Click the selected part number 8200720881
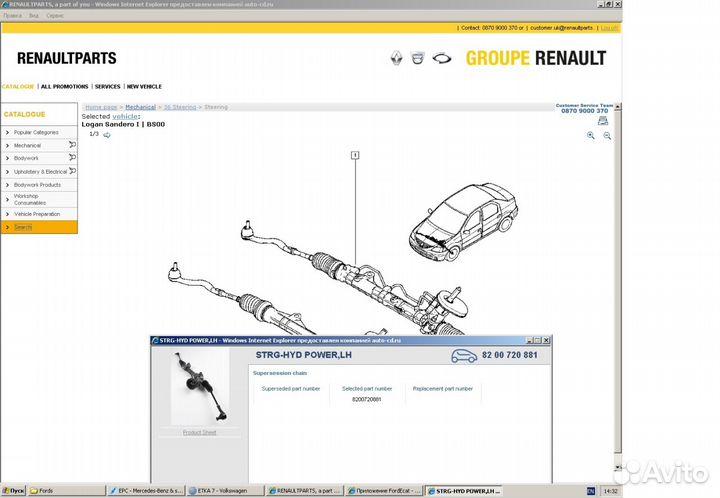The height and width of the screenshot is (498, 720). (366, 399)
